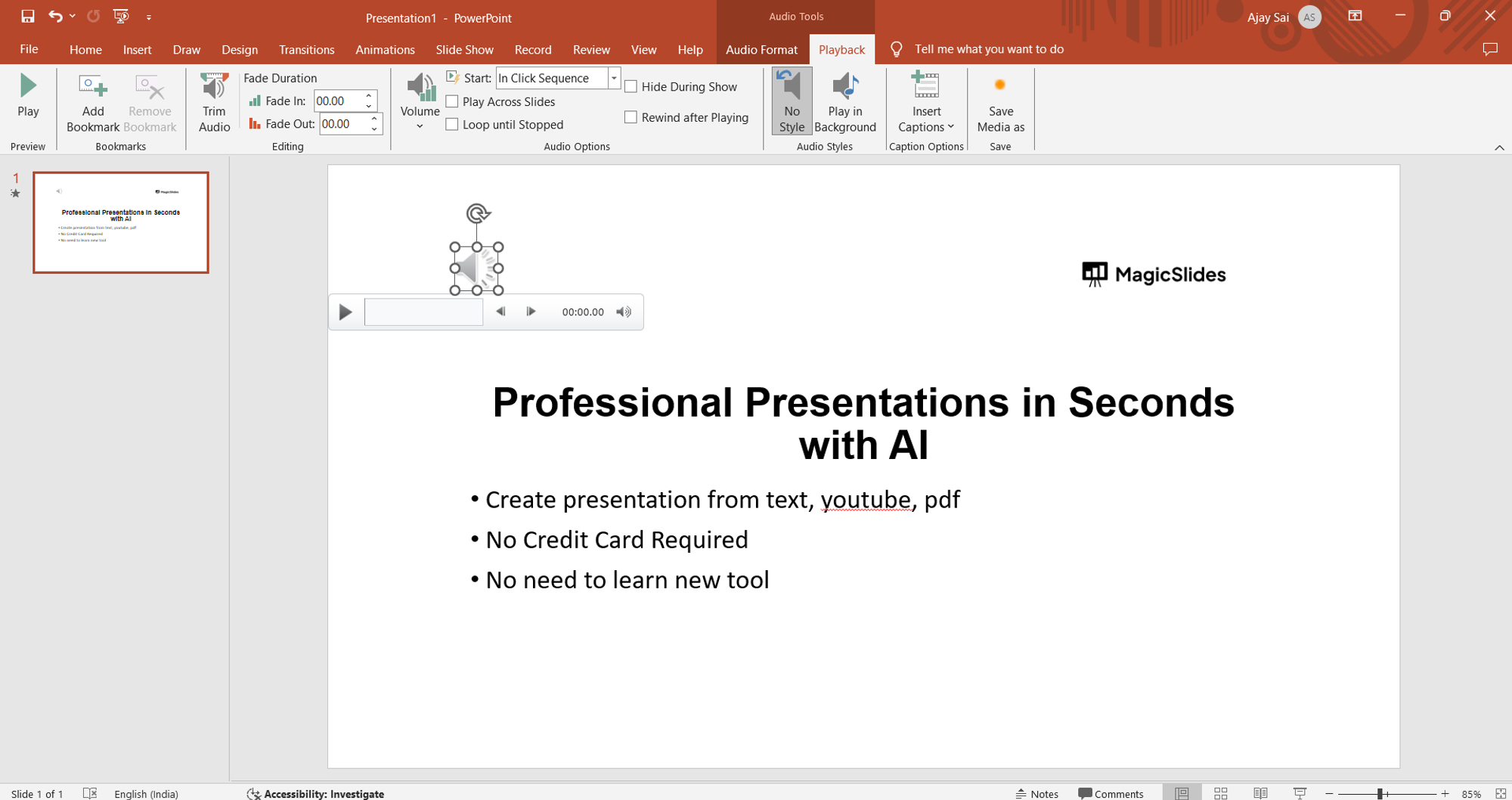Skip forward in on-slide audio player

pos(531,312)
